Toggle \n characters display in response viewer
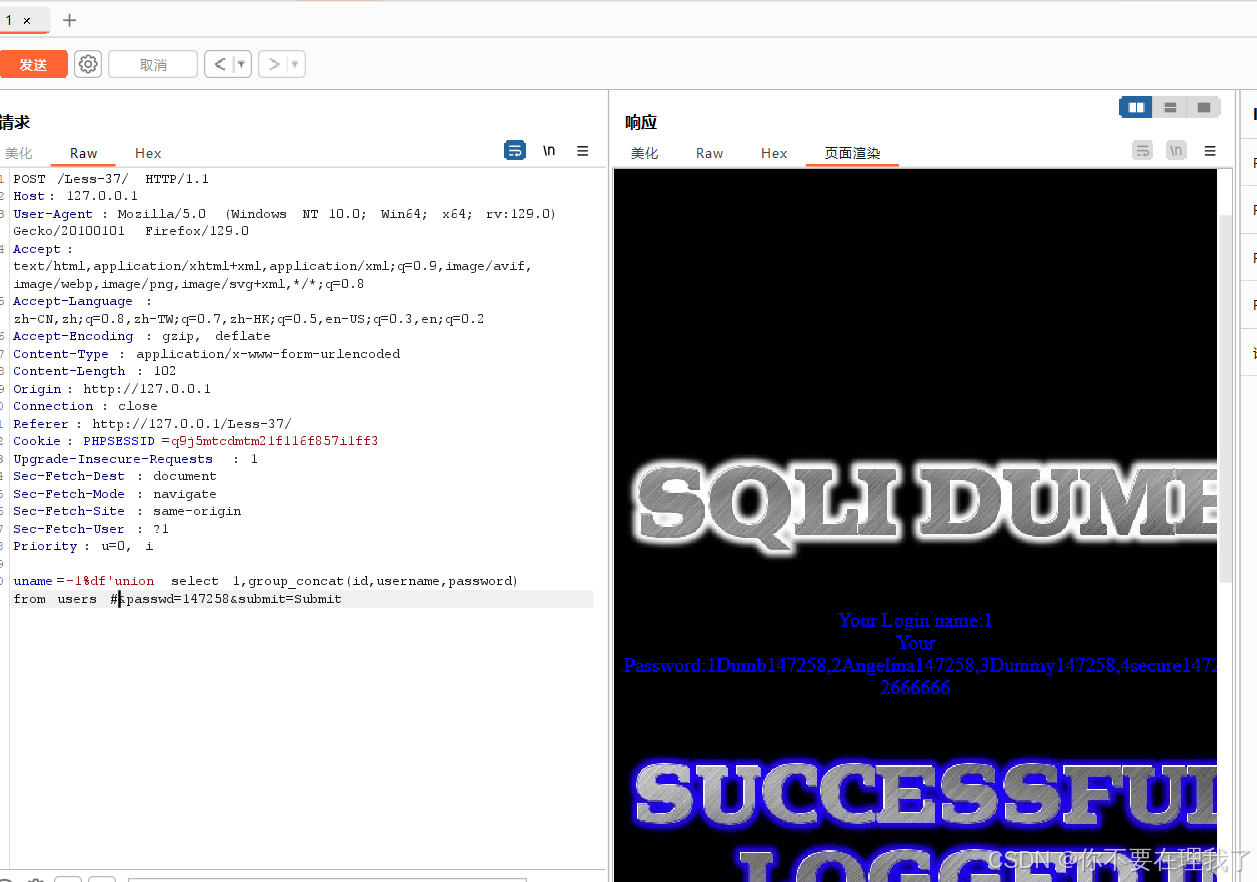1257x882 pixels. point(1177,151)
